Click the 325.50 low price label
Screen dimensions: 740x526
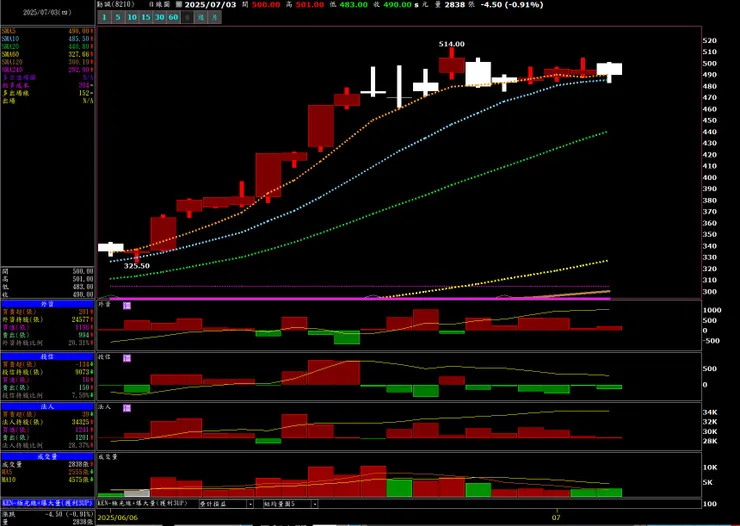(x=137, y=266)
